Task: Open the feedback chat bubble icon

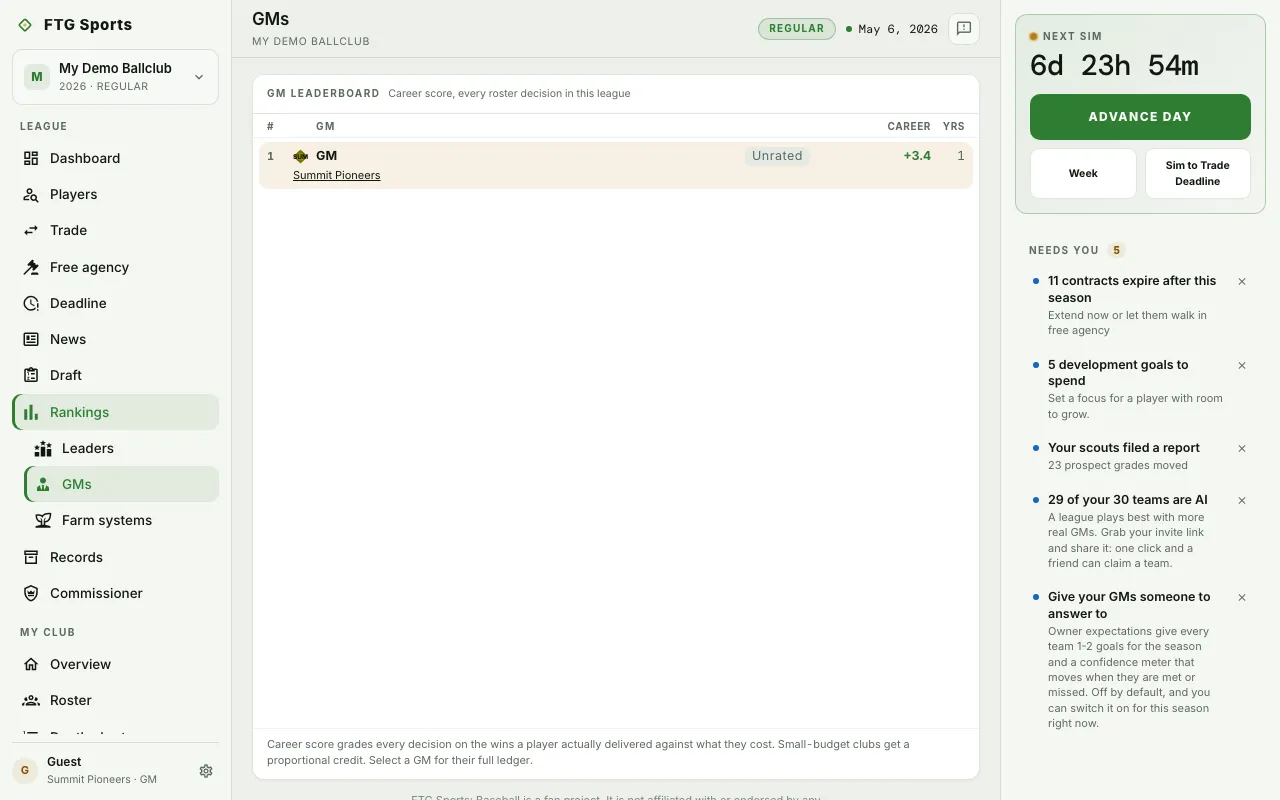Action: pos(964,29)
